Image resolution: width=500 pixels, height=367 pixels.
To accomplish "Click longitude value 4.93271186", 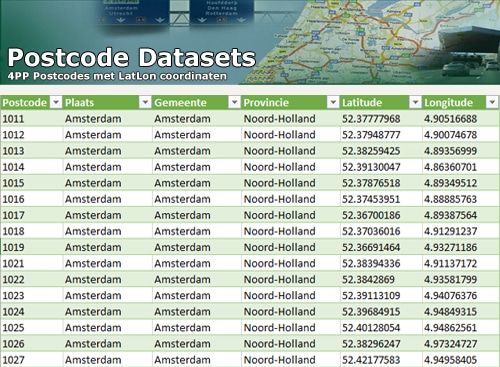I will click(x=451, y=247).
